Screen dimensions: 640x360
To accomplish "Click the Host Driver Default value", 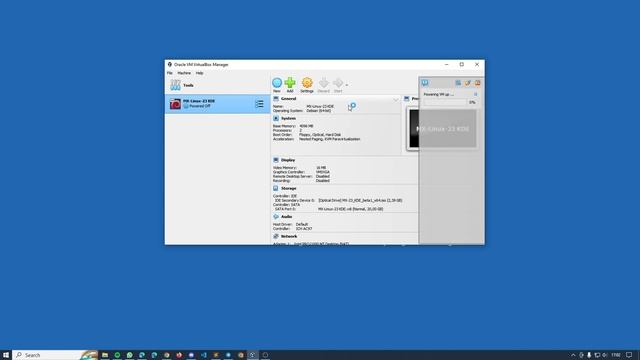I will point(302,224).
